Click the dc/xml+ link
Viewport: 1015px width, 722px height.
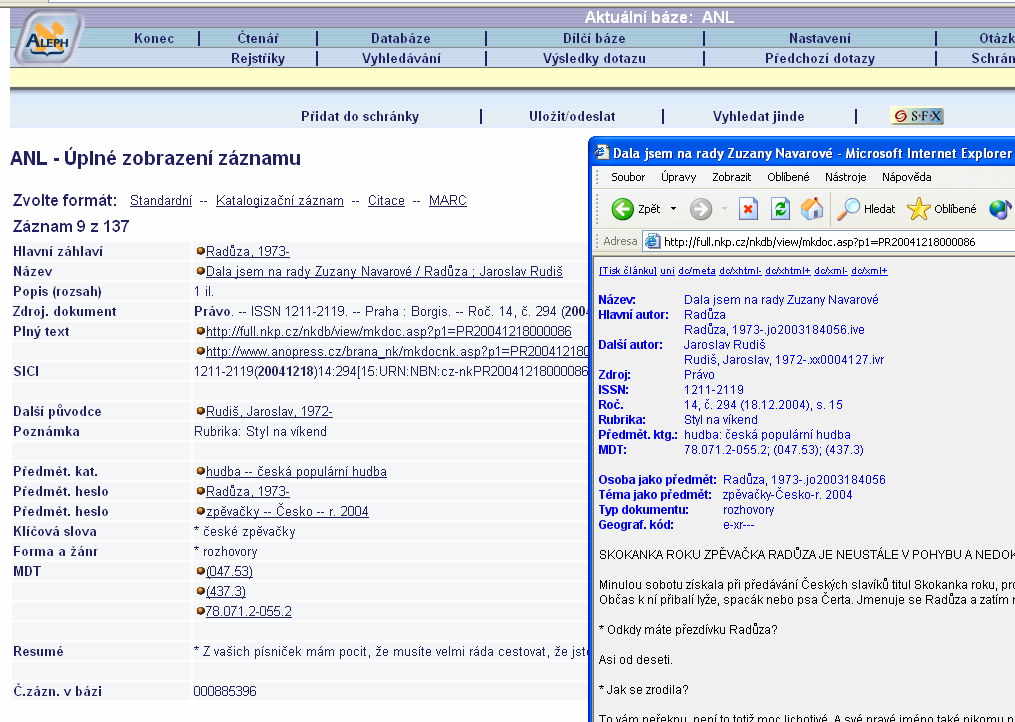869,271
